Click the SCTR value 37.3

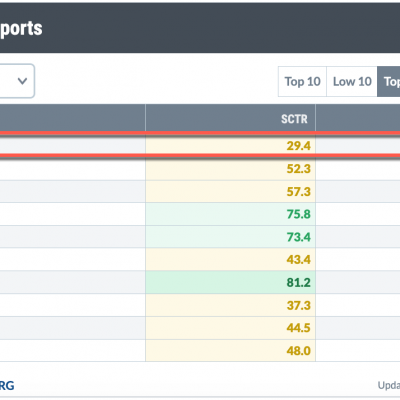(298, 305)
